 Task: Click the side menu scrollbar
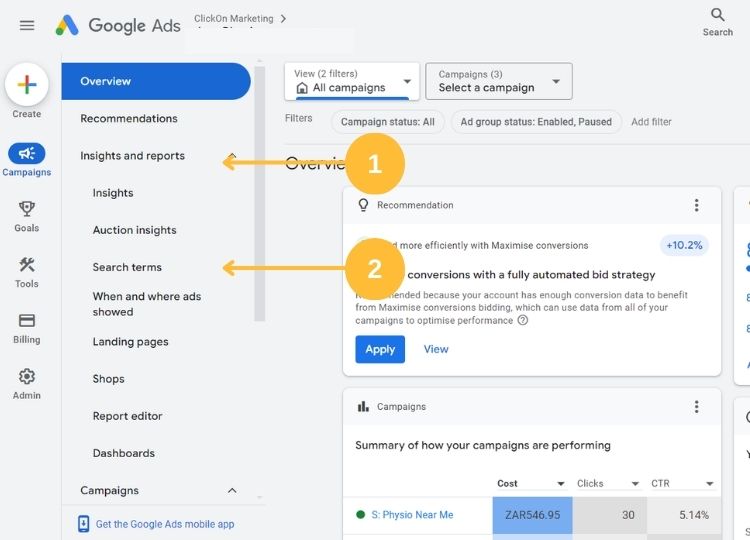tap(260, 194)
